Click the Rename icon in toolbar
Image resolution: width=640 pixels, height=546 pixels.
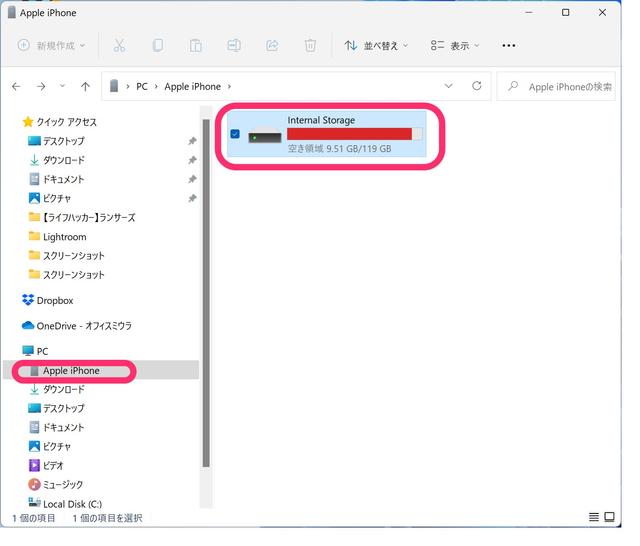tap(234, 45)
